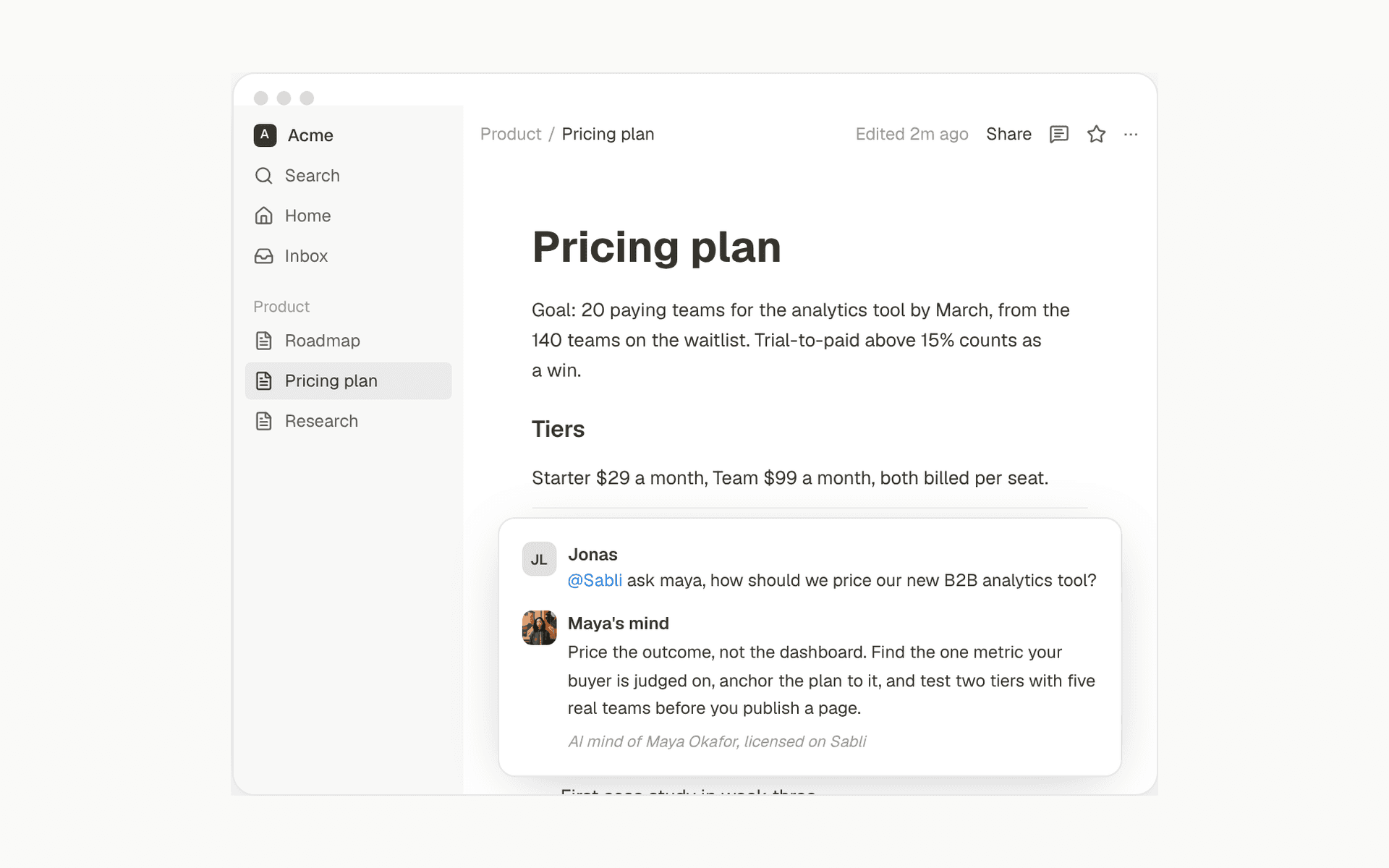Open the Acme workspace switcher label

(x=310, y=135)
